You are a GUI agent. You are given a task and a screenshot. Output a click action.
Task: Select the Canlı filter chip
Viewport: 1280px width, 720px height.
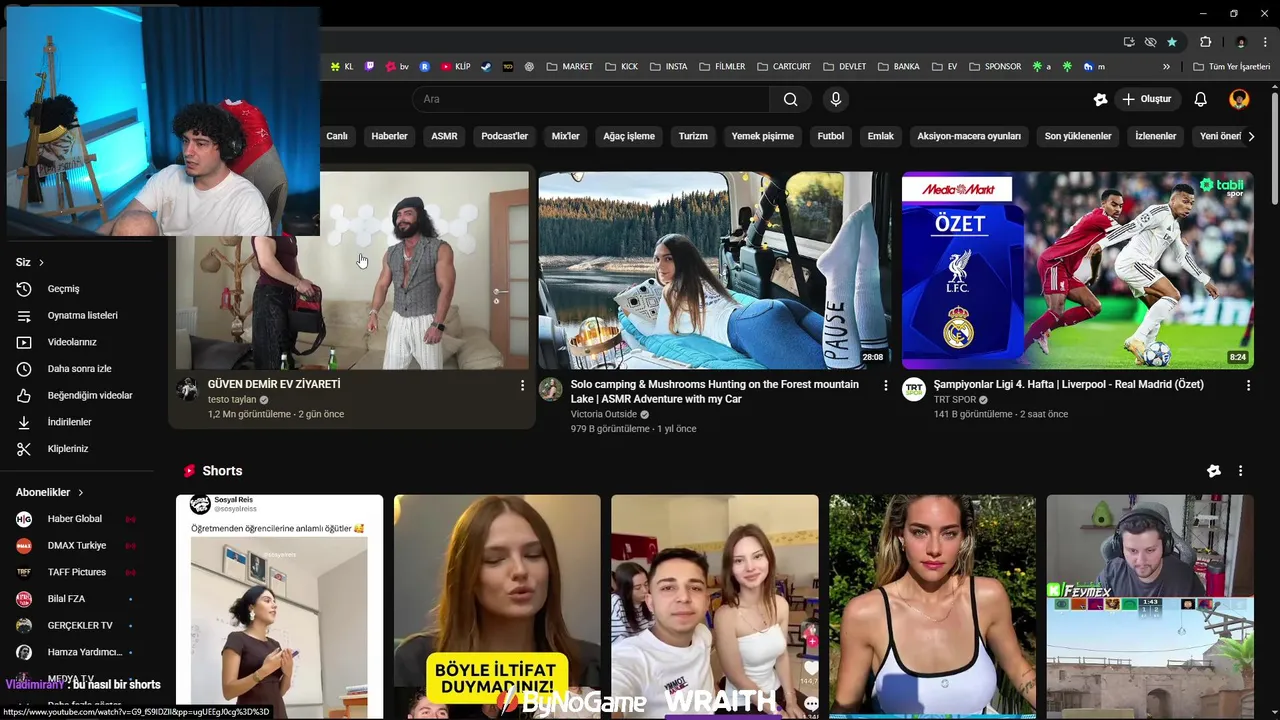337,136
